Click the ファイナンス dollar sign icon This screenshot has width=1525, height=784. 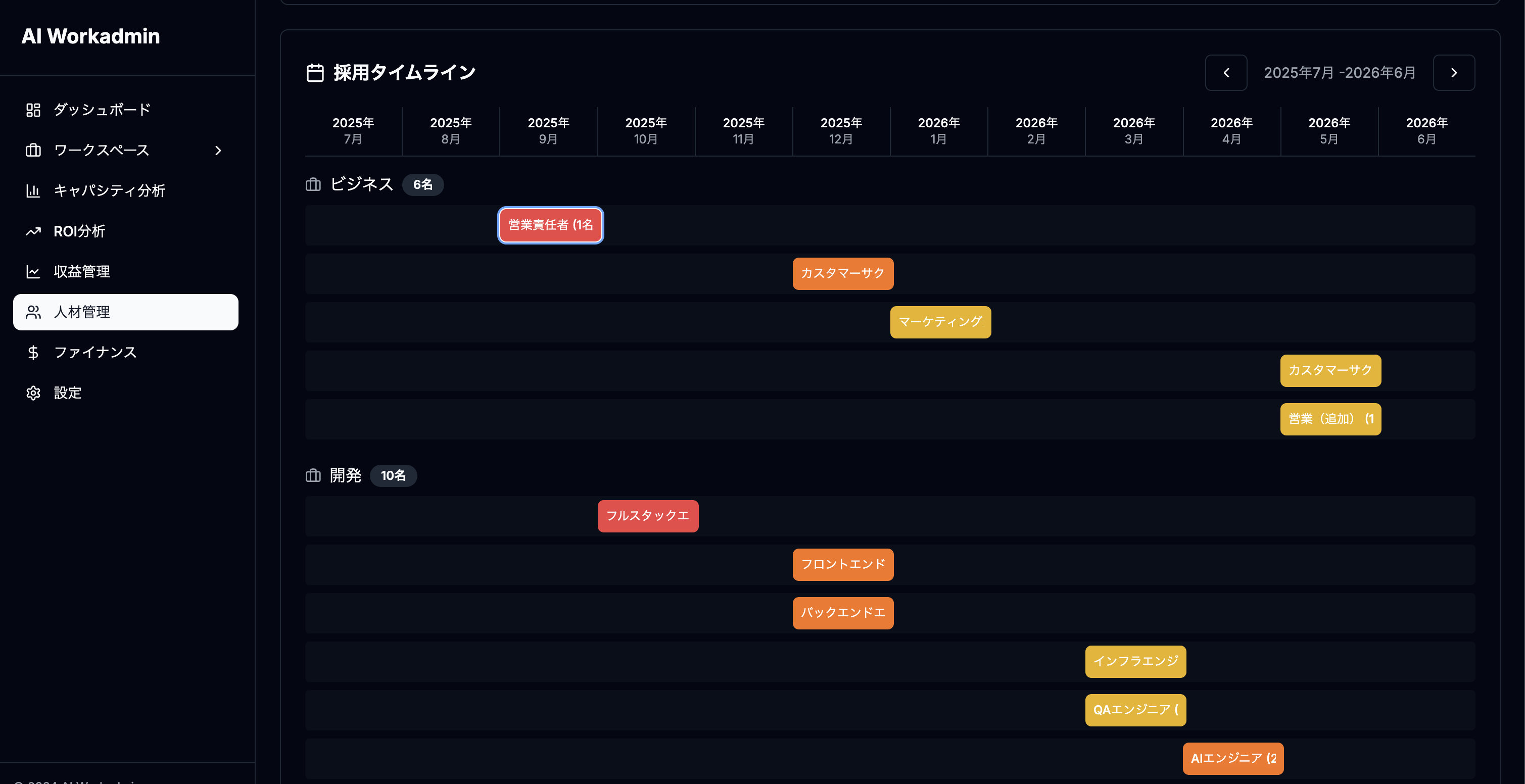pos(33,353)
